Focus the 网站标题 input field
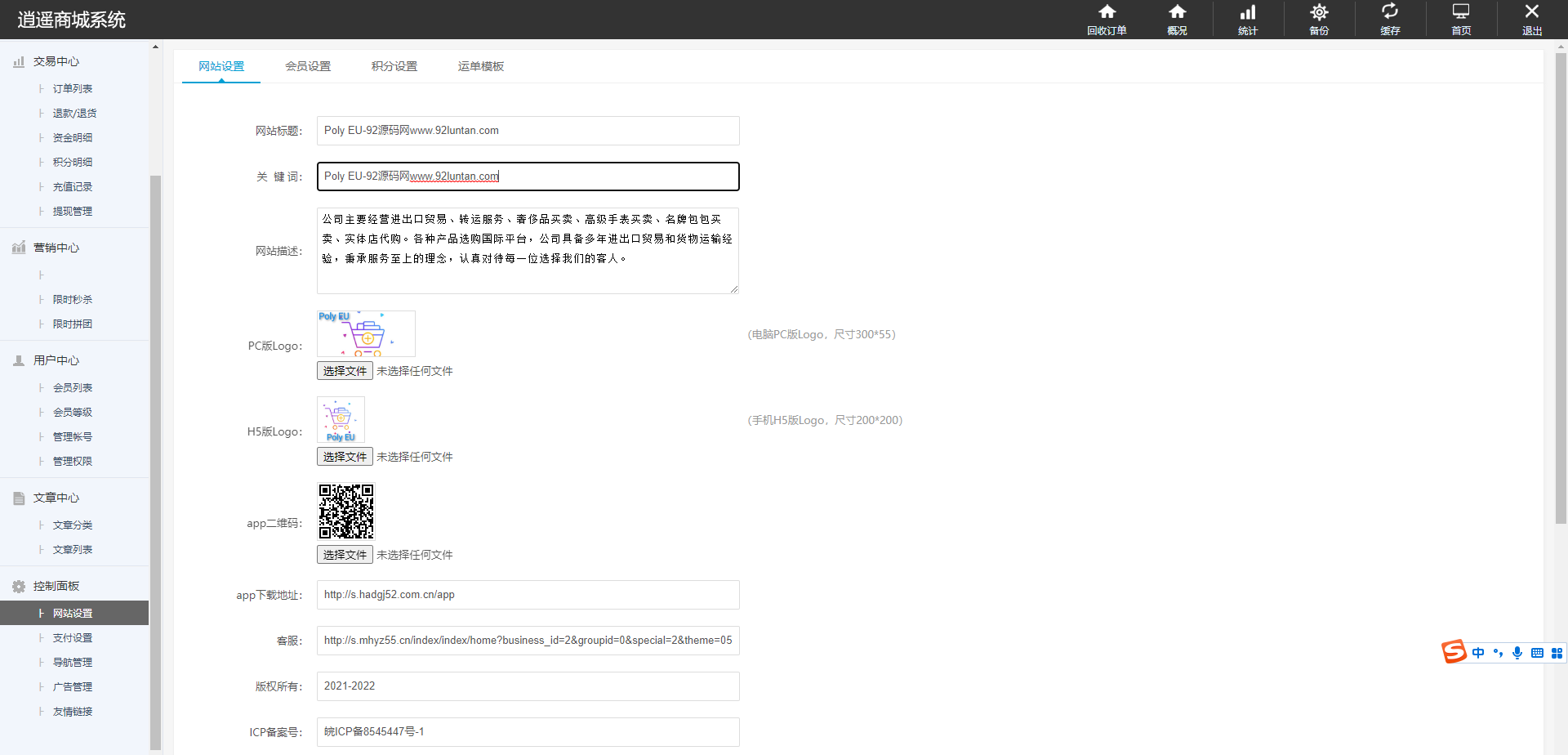 tap(528, 131)
